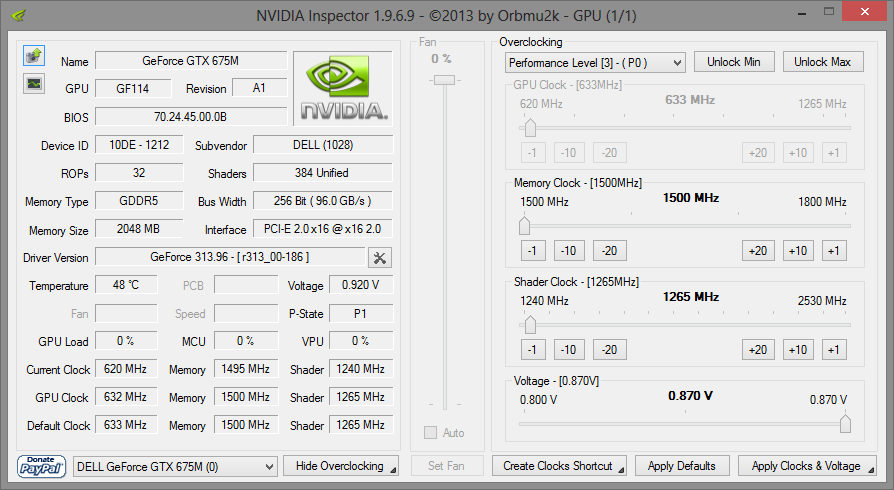Click the GPU Clock slider thumb
Viewport: 894px width, 490px height.
530,128
